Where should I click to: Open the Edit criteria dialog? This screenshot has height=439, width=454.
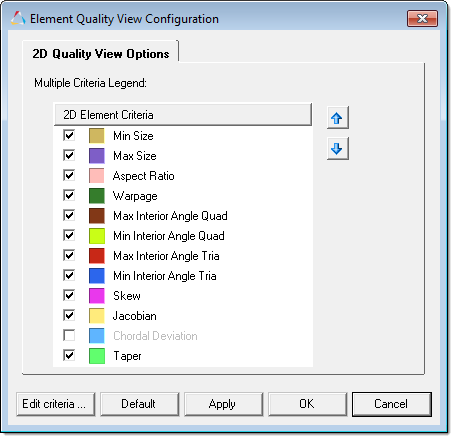pos(55,404)
